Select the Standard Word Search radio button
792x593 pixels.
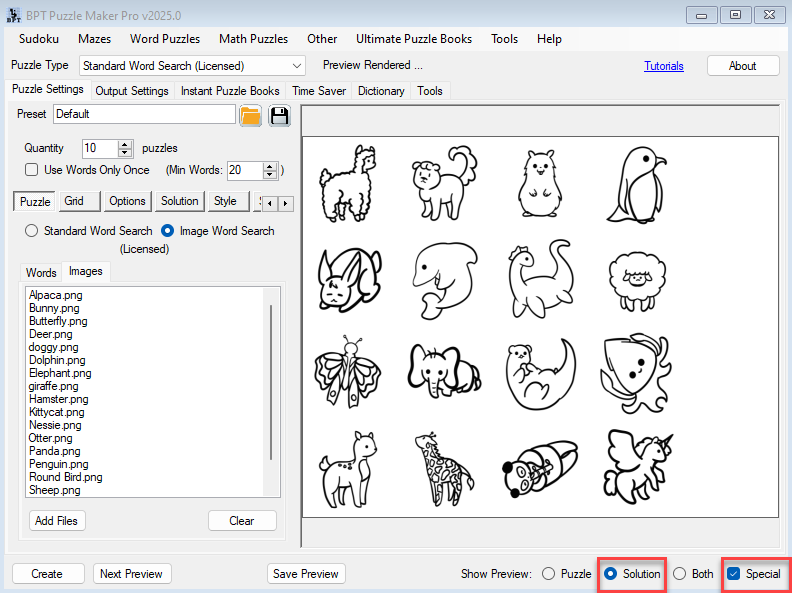pos(32,231)
